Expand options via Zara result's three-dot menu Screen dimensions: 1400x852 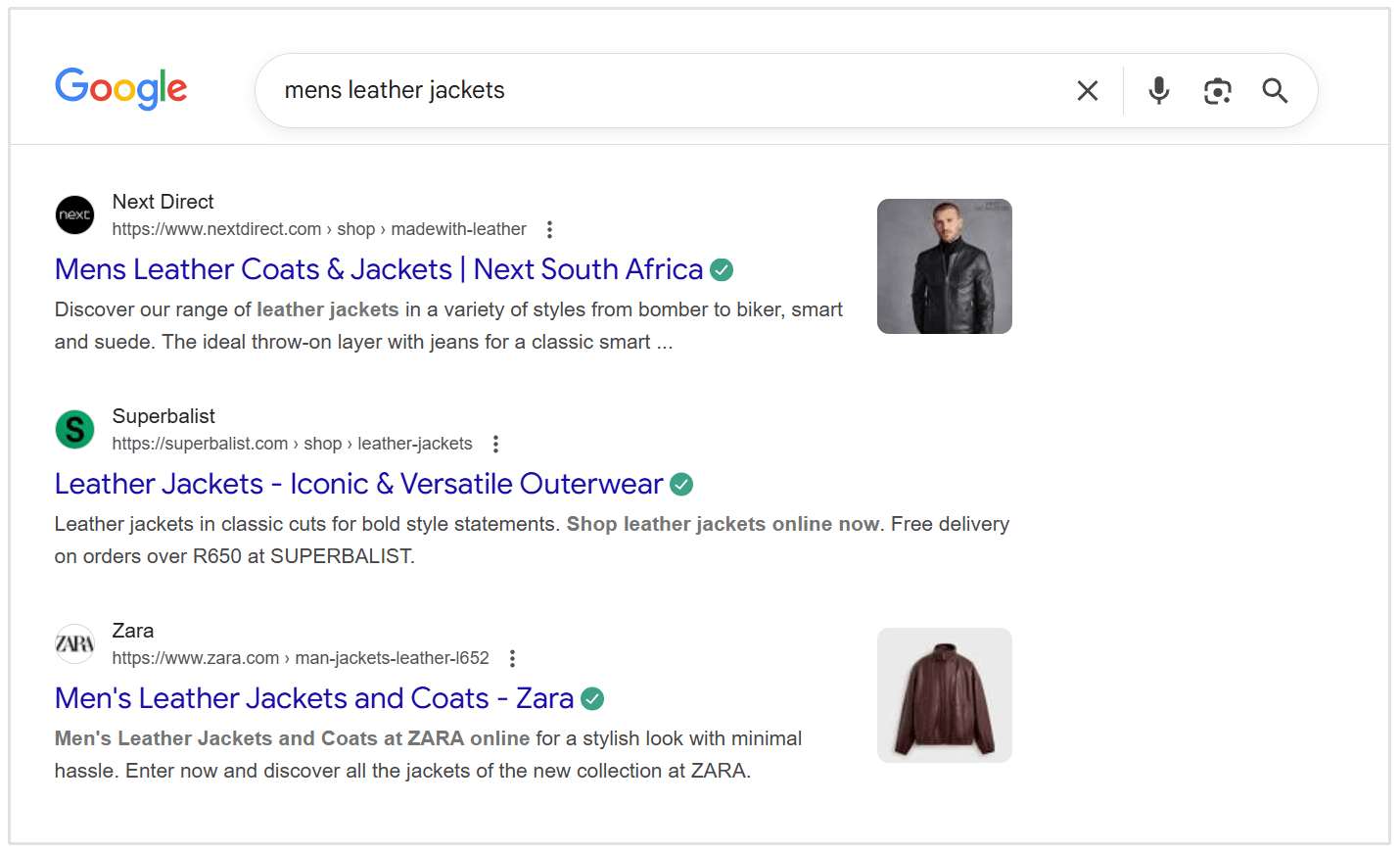coord(512,657)
